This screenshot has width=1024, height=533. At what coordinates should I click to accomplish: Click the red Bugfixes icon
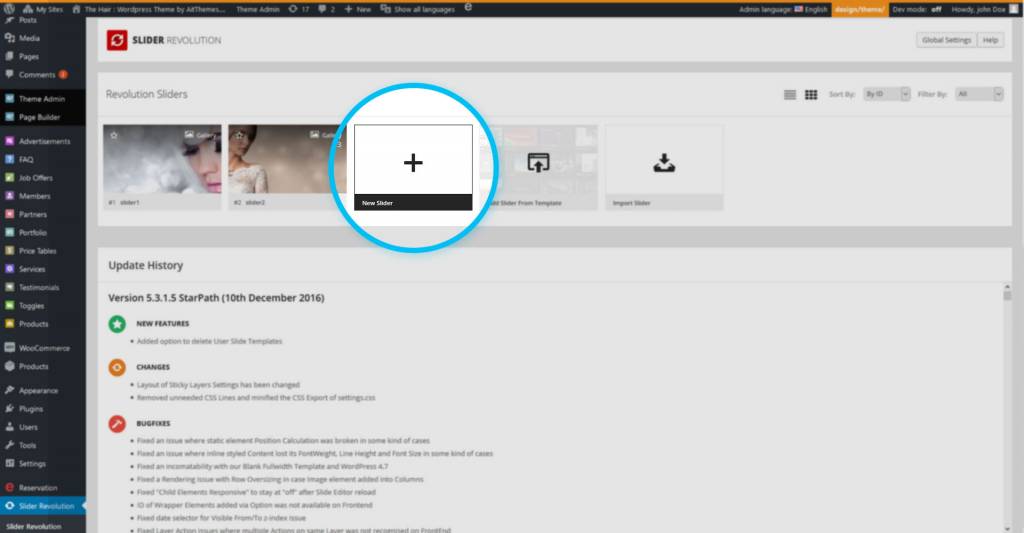[117, 424]
